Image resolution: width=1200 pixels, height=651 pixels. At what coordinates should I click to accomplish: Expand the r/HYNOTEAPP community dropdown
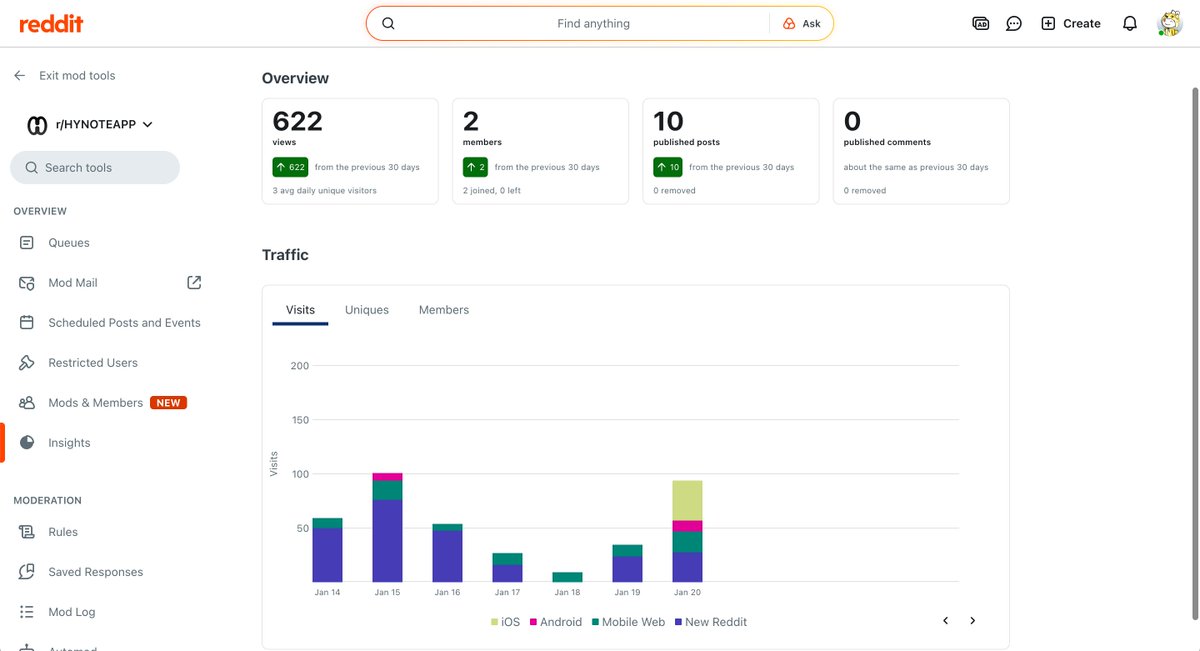click(x=148, y=125)
